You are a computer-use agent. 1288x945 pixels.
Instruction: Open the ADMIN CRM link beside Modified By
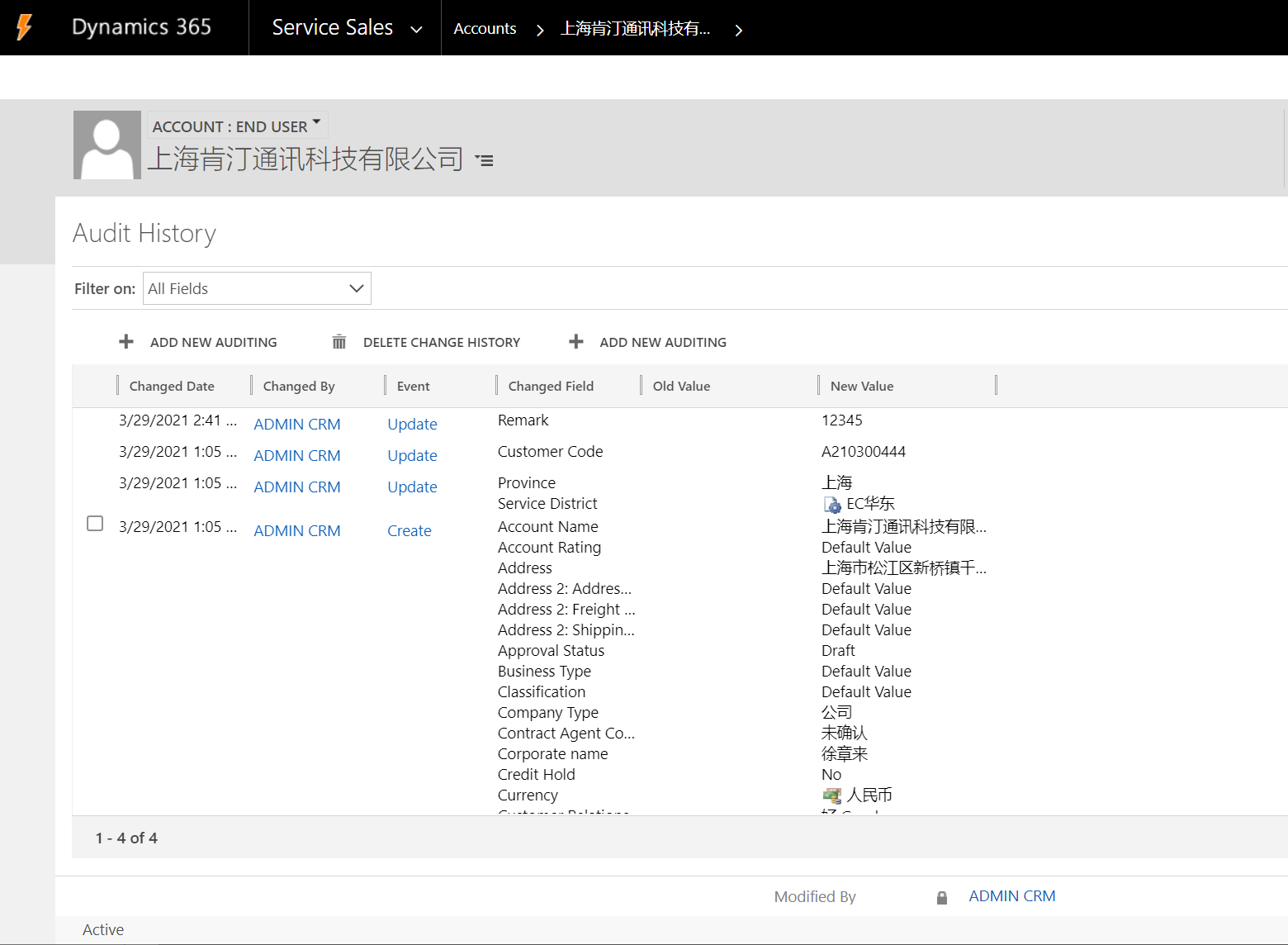[1011, 896]
